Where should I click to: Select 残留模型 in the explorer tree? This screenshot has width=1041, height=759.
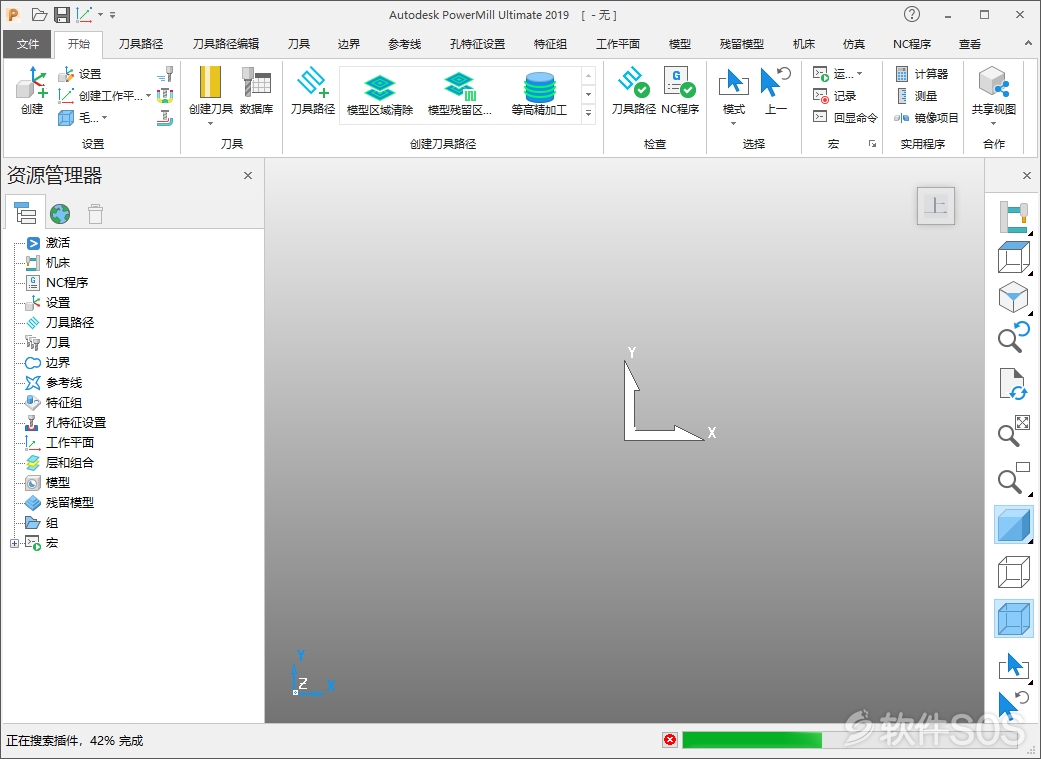70,503
